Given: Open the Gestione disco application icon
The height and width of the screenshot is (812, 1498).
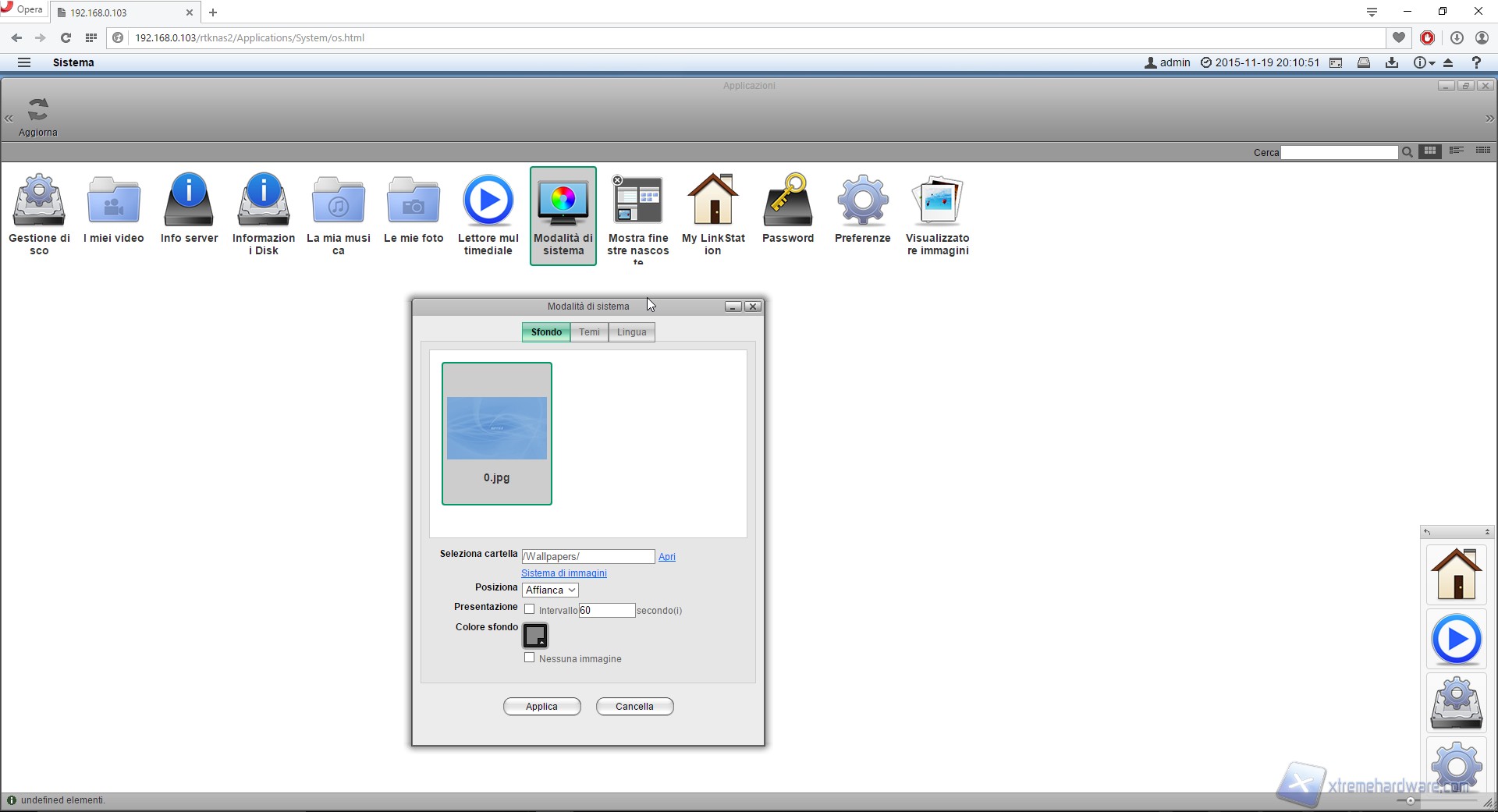Looking at the screenshot, I should [38, 200].
